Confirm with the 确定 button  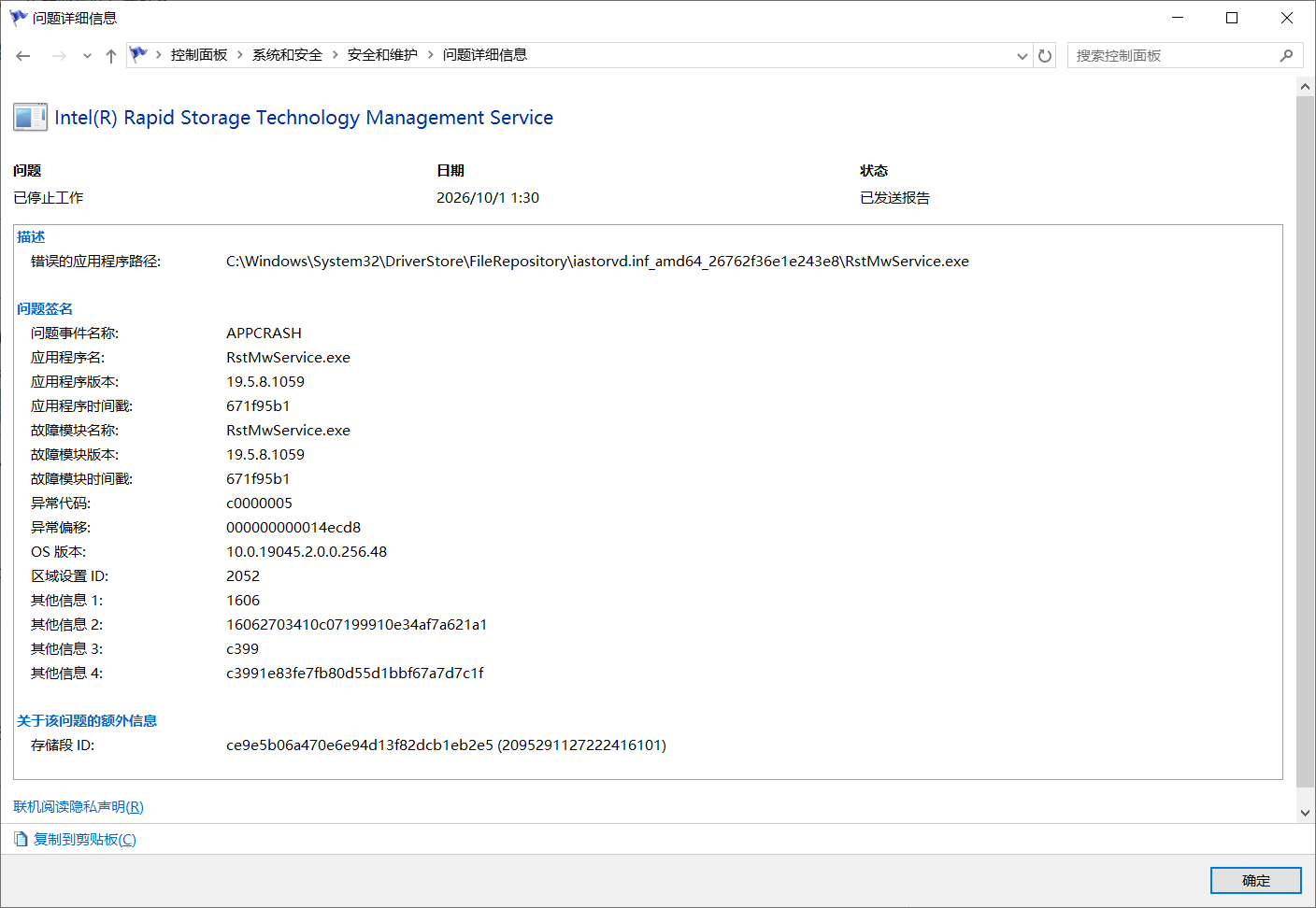(1255, 880)
